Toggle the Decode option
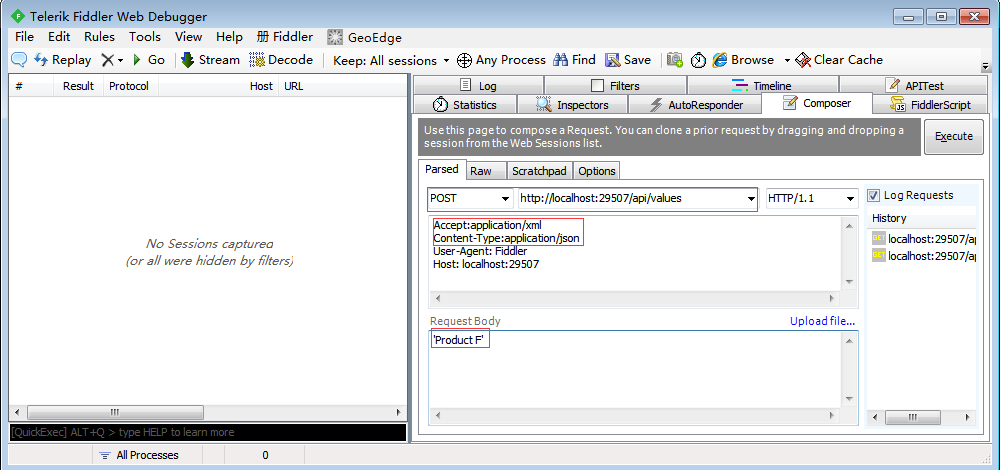 (281, 60)
